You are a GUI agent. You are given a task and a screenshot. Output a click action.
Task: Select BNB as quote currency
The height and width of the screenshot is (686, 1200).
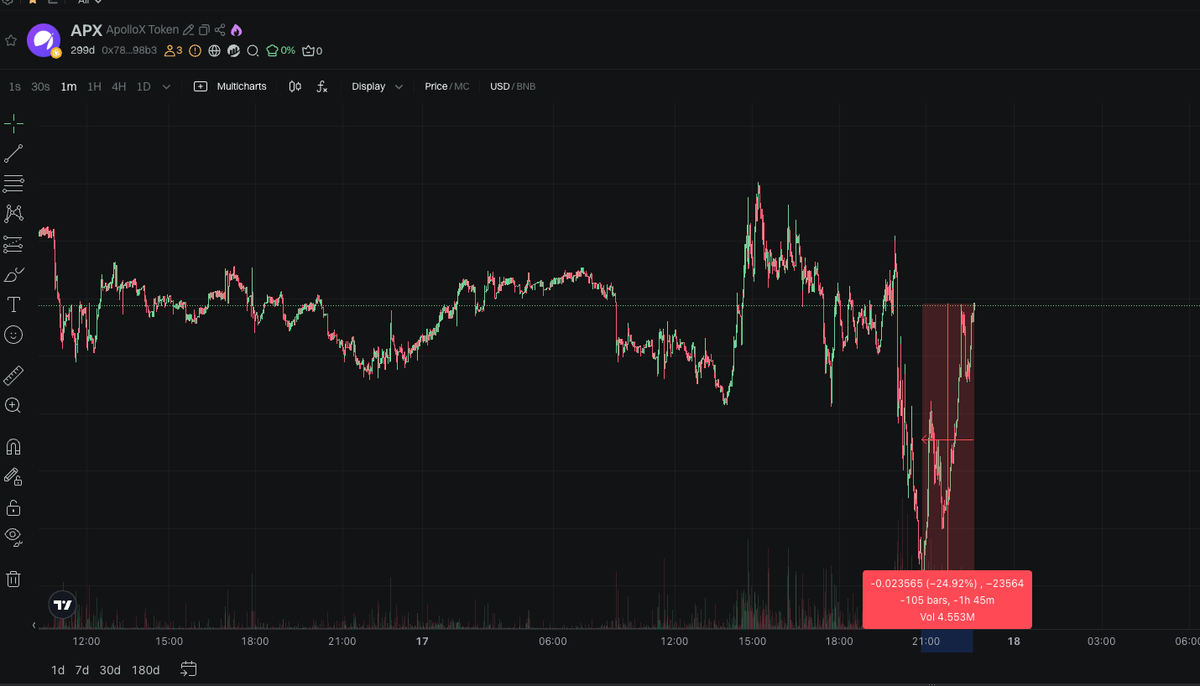click(526, 87)
